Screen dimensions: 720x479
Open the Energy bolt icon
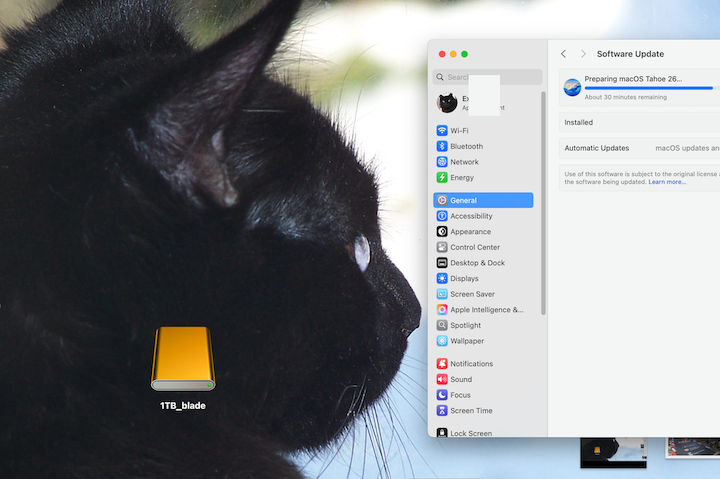pos(442,177)
